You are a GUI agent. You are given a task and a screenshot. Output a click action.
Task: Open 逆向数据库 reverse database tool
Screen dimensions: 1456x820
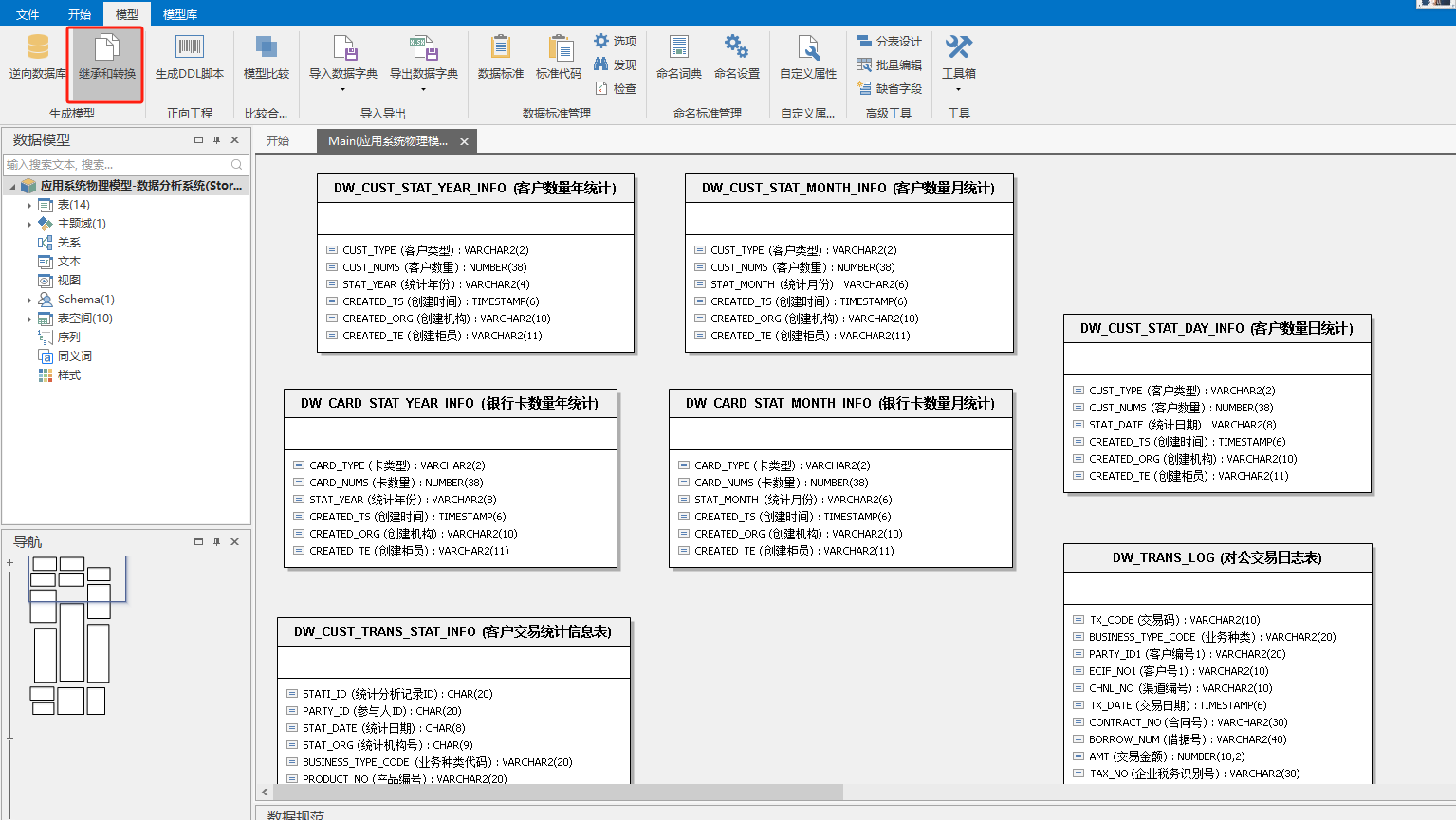(38, 57)
